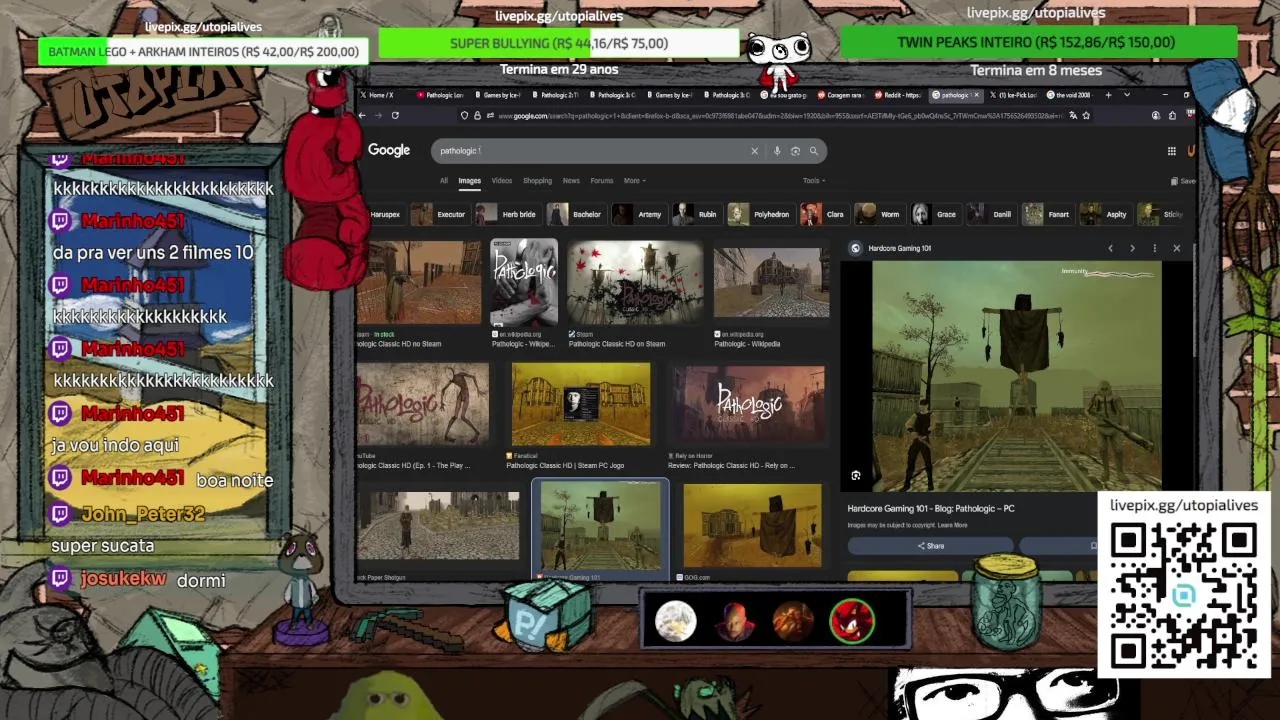This screenshot has height=720, width=1280.
Task: Click the Google logo
Action: tap(389, 150)
